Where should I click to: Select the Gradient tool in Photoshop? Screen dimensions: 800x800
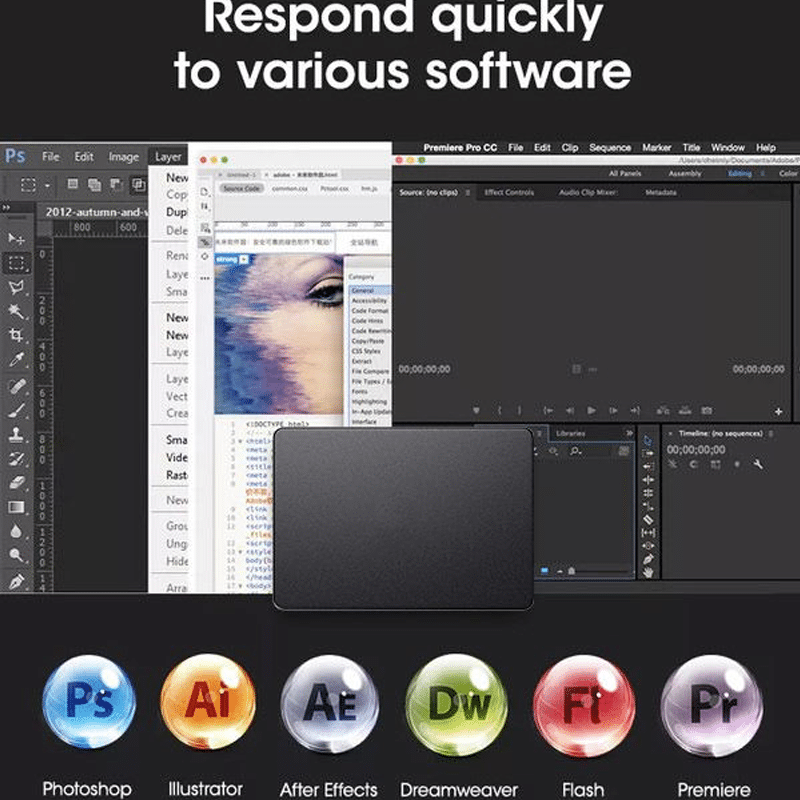16,507
